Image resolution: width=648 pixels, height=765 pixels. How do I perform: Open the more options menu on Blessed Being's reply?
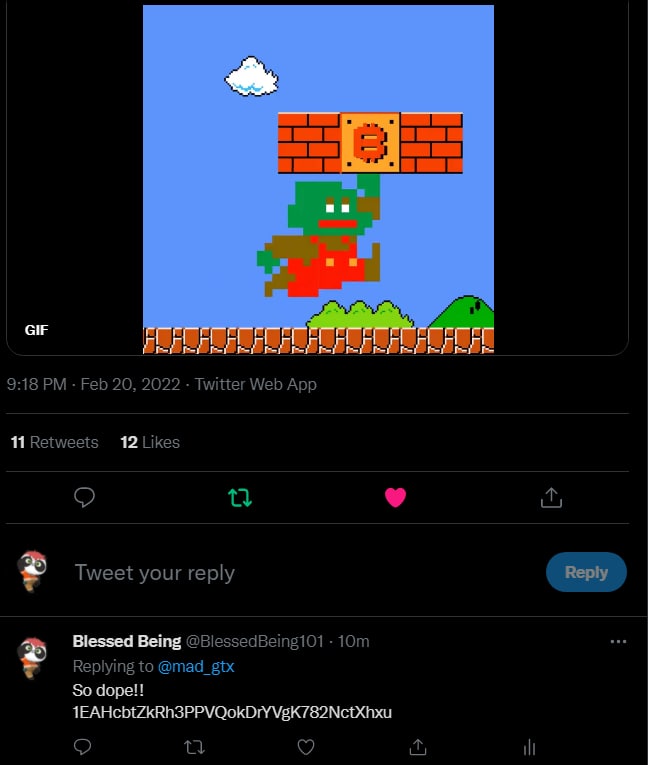tap(618, 641)
